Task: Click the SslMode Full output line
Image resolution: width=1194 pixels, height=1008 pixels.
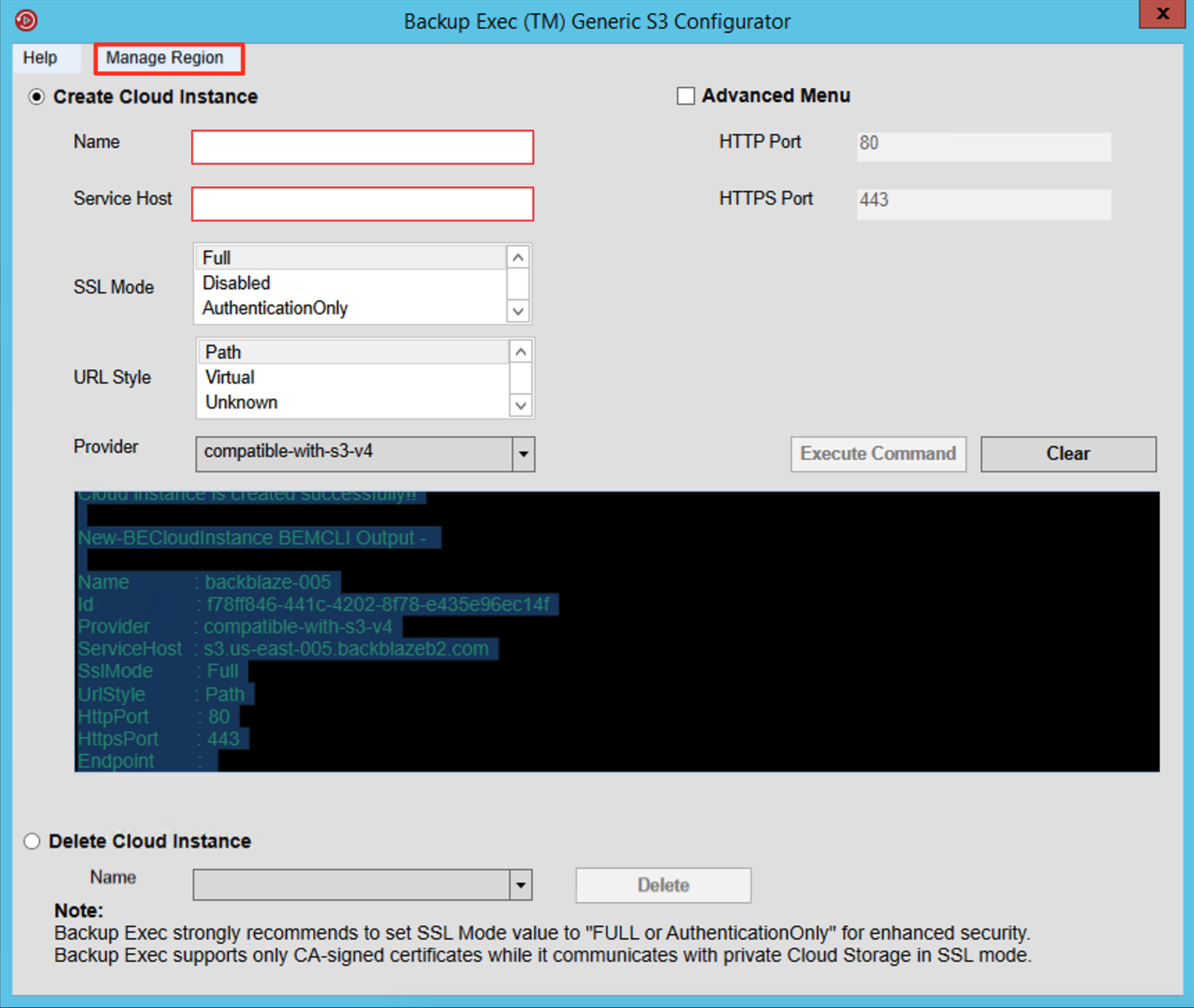Action: (158, 672)
